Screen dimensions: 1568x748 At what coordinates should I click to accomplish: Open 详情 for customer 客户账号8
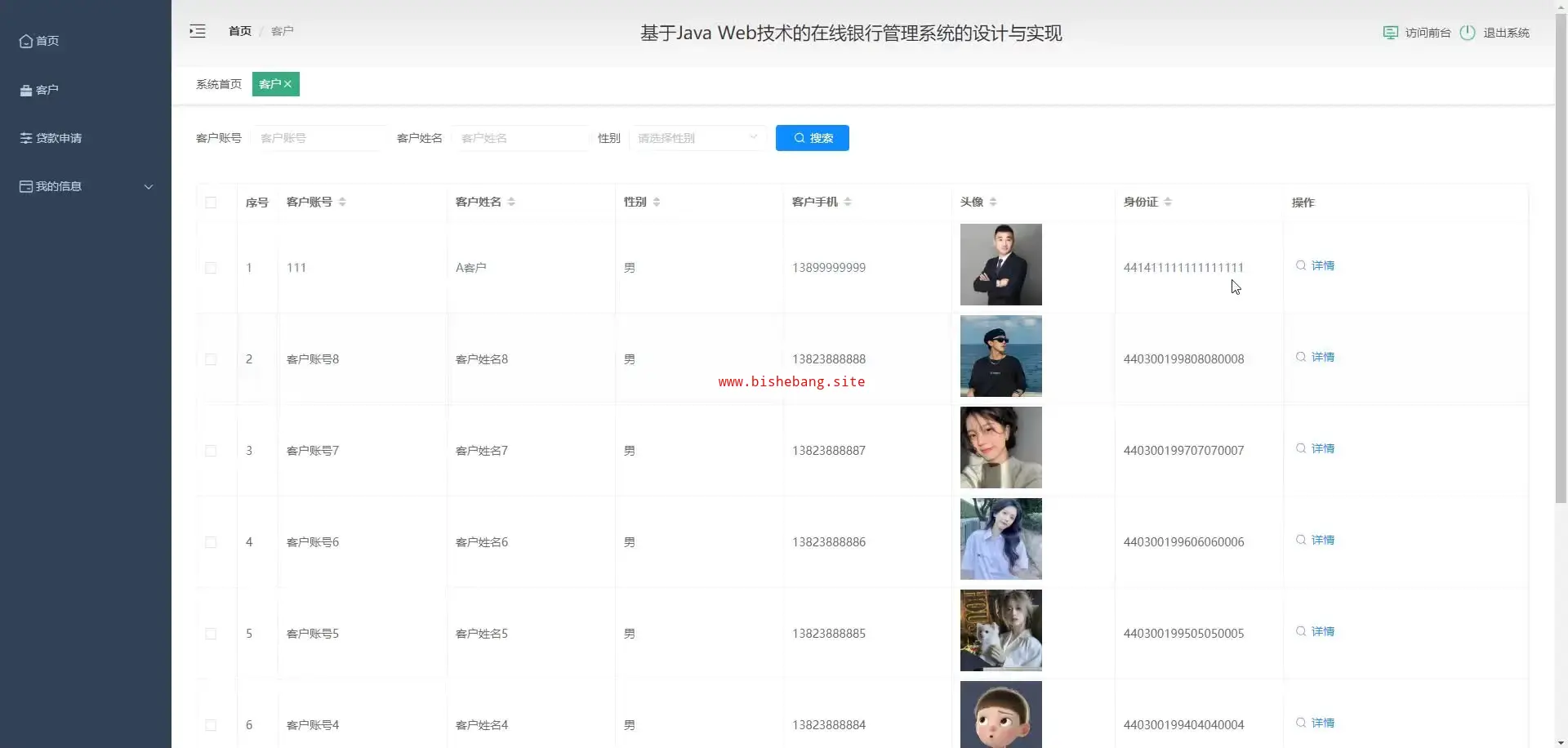pyautogui.click(x=1316, y=357)
